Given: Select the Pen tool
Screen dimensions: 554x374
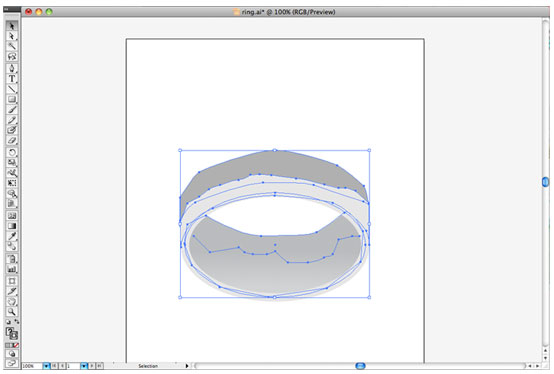Looking at the screenshot, I should (x=12, y=68).
